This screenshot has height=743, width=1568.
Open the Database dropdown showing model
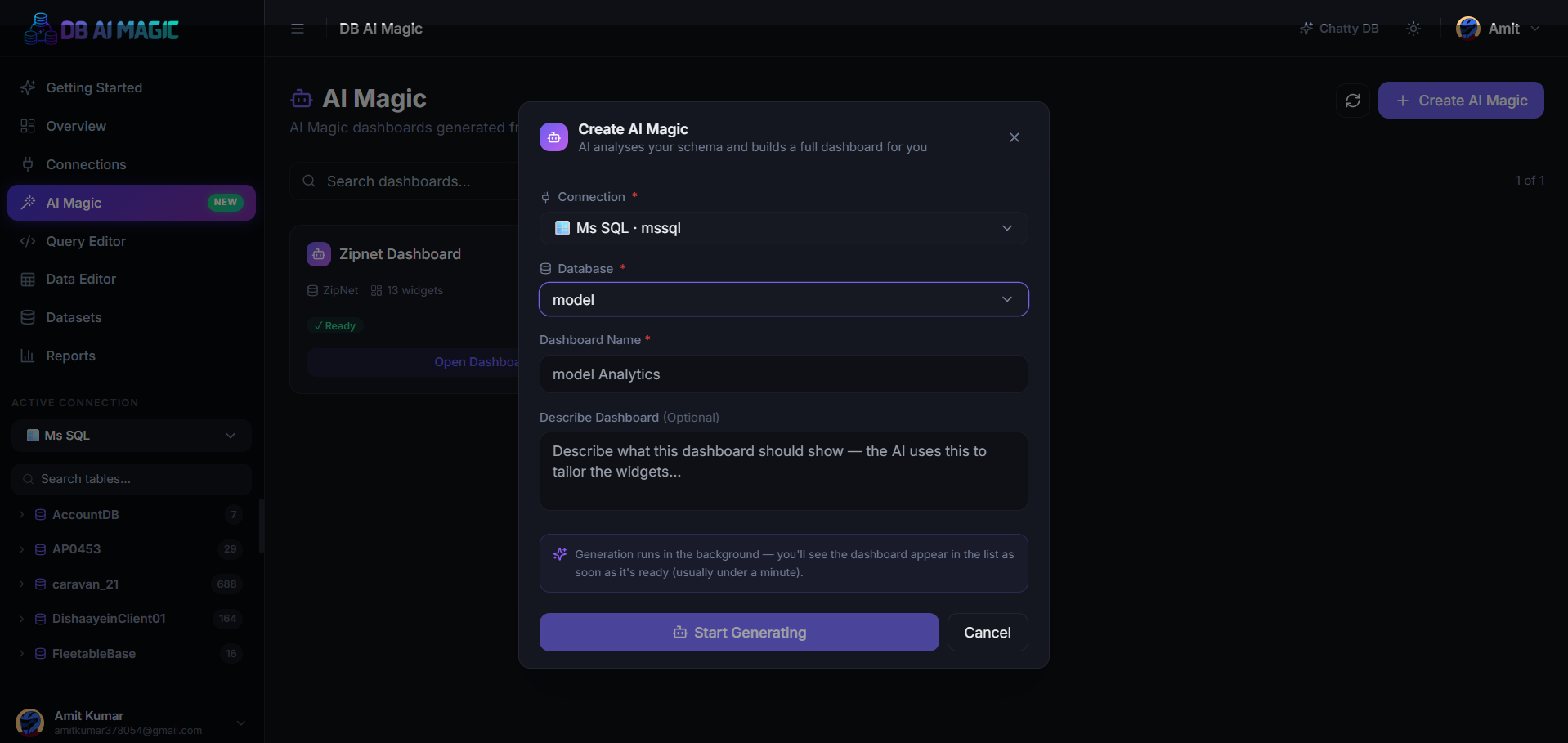783,300
